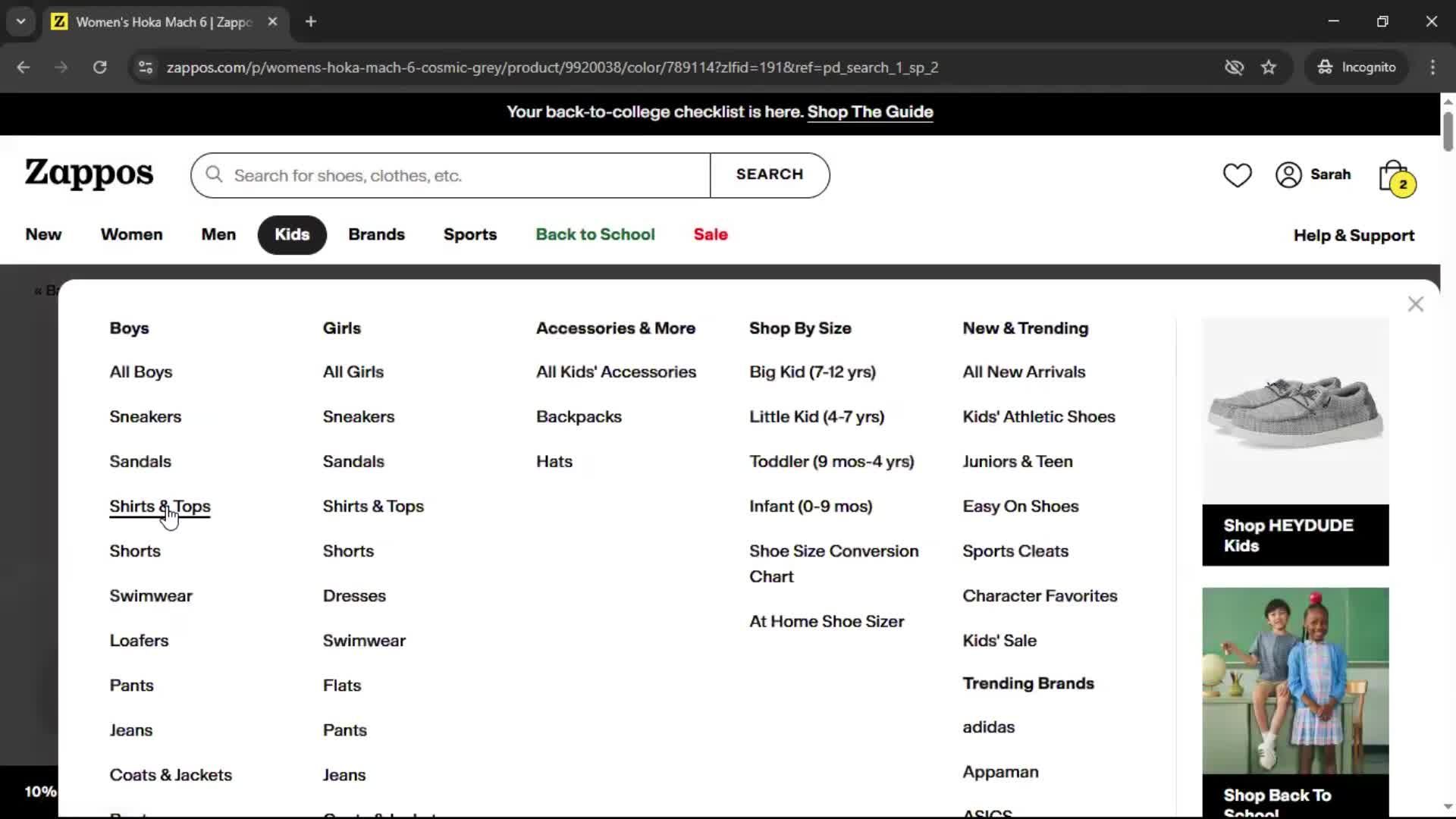
Task: Click Shop HEYDUDE Kids banner
Action: coord(1295,535)
